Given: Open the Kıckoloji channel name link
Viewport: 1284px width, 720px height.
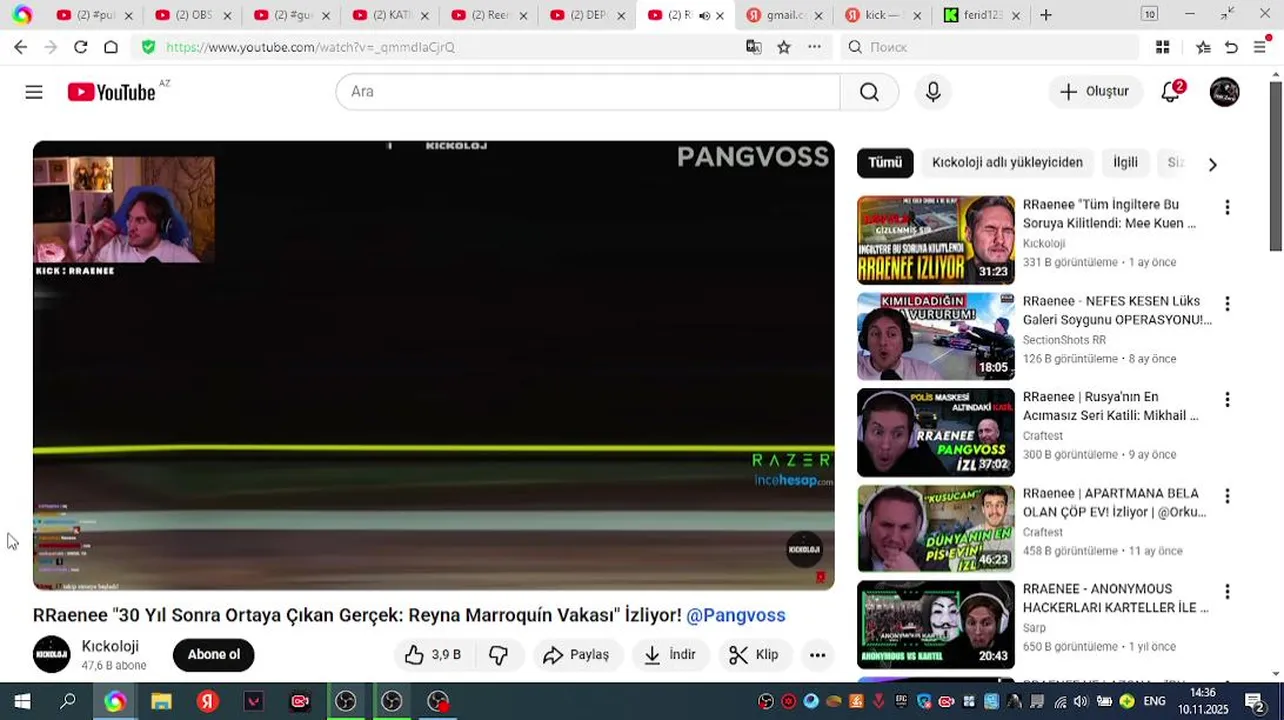Looking at the screenshot, I should pos(110,647).
